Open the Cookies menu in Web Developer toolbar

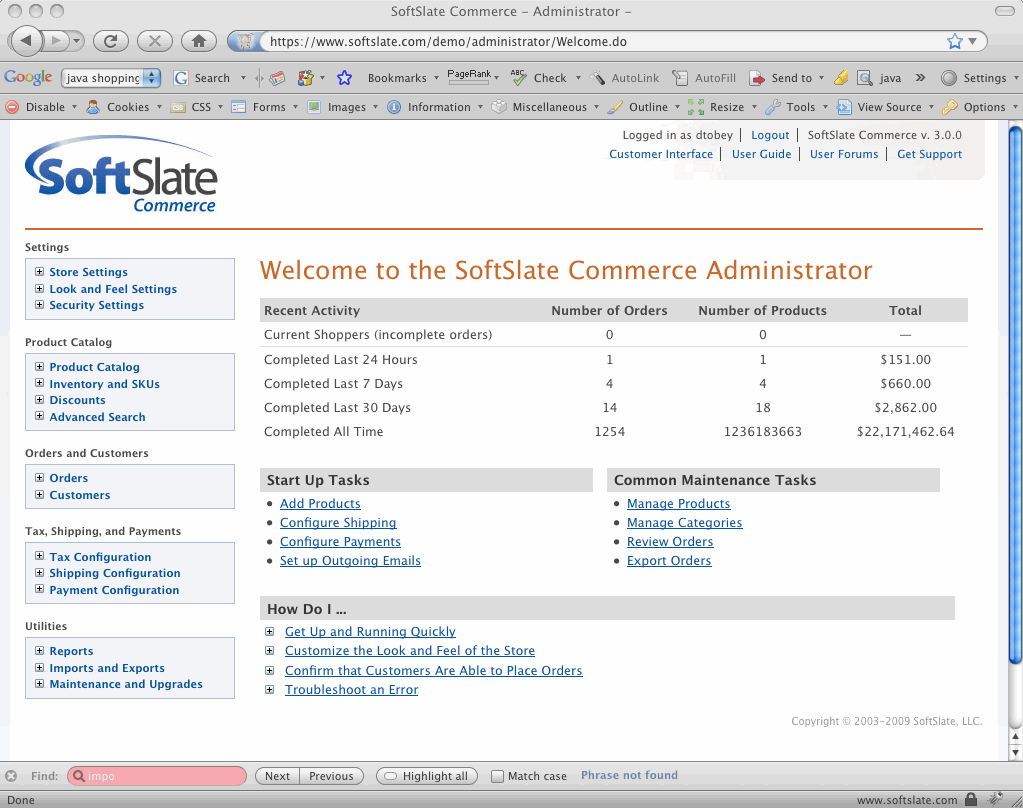[x=123, y=107]
